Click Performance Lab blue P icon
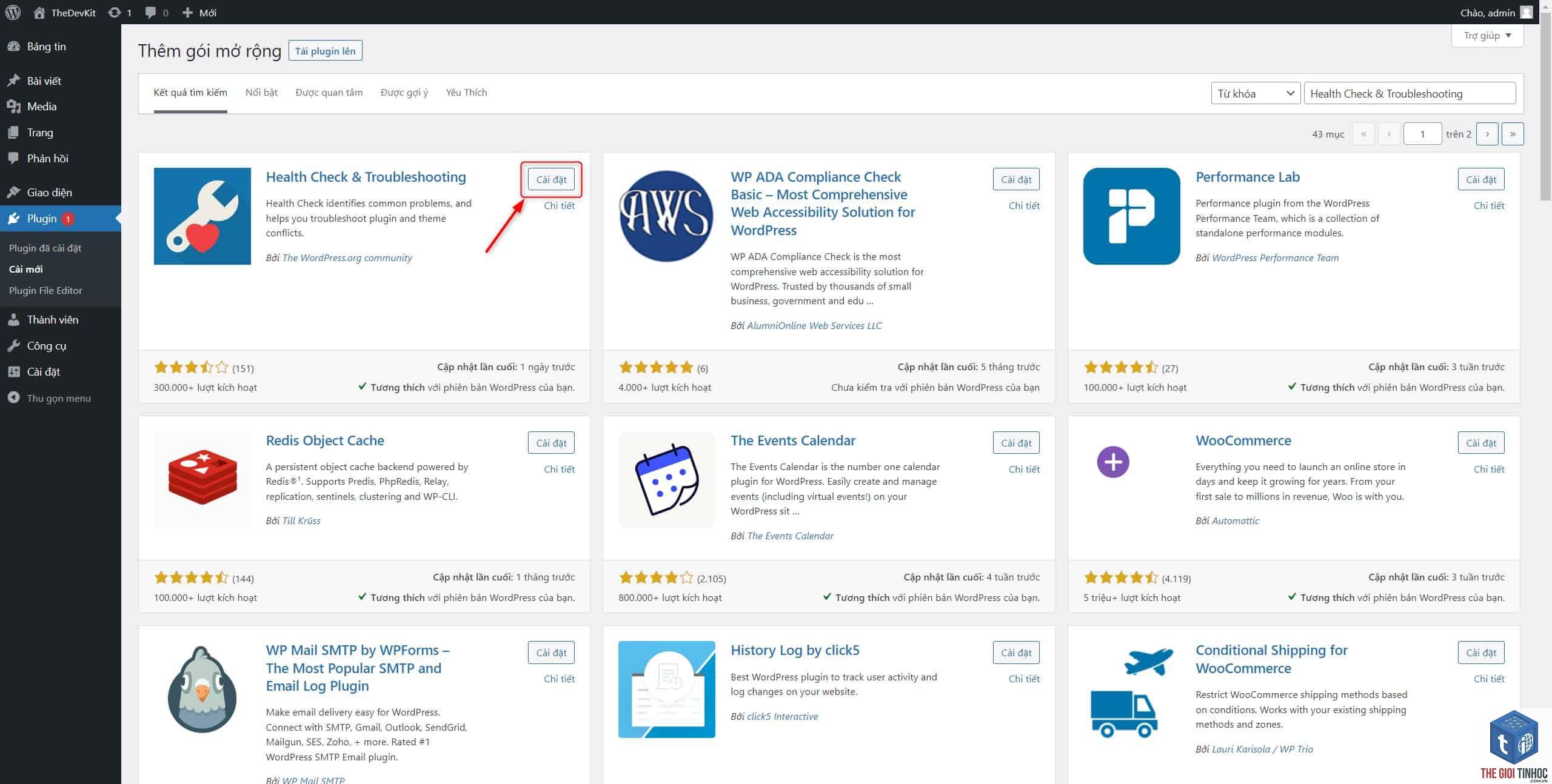 1132,216
